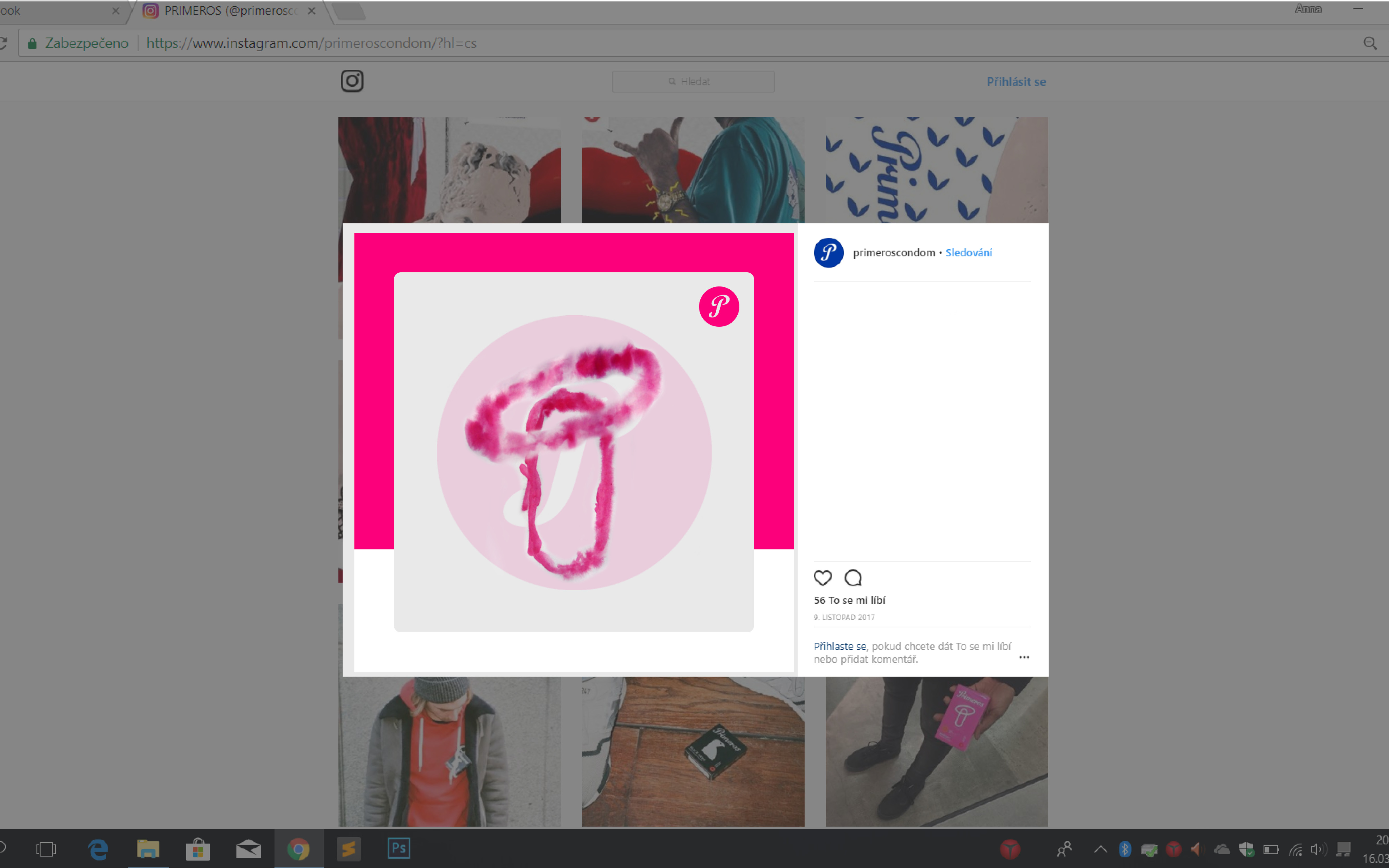Click the heart like icon on the post
Viewport: 1389px width, 868px height.
pyautogui.click(x=823, y=578)
